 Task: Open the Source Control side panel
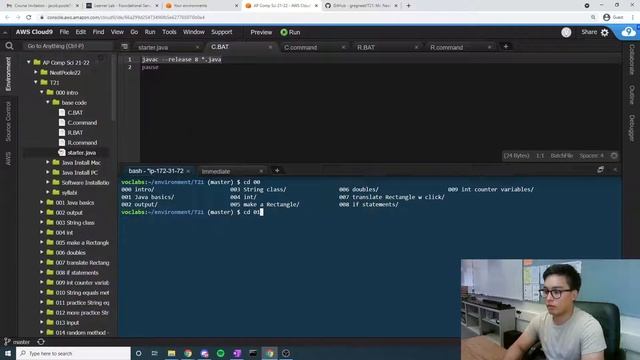tap(8, 122)
